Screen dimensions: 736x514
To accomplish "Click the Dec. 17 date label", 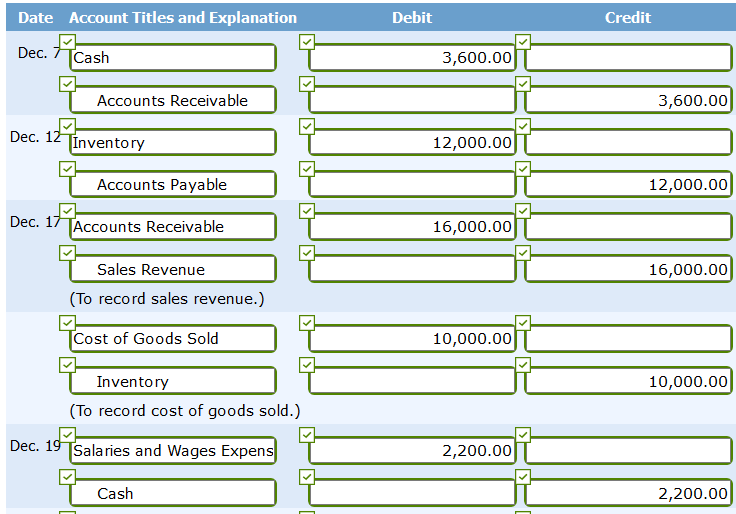I will pyautogui.click(x=36, y=222).
